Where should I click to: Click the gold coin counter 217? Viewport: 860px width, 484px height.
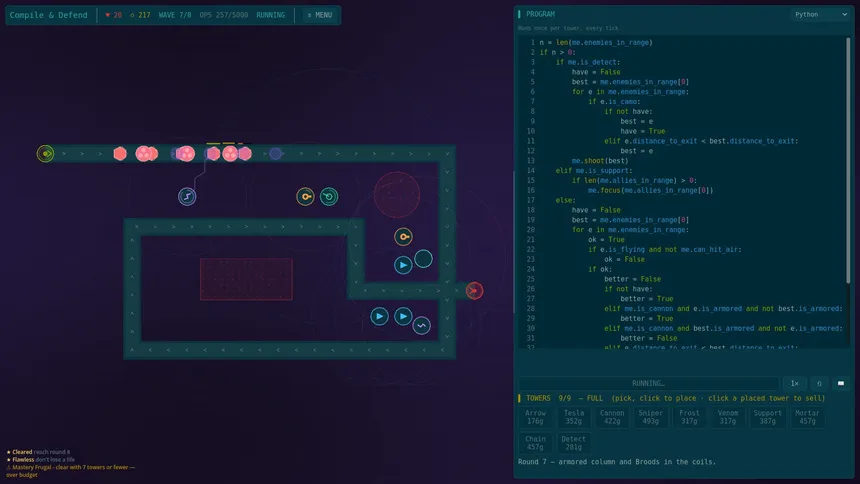(x=140, y=15)
